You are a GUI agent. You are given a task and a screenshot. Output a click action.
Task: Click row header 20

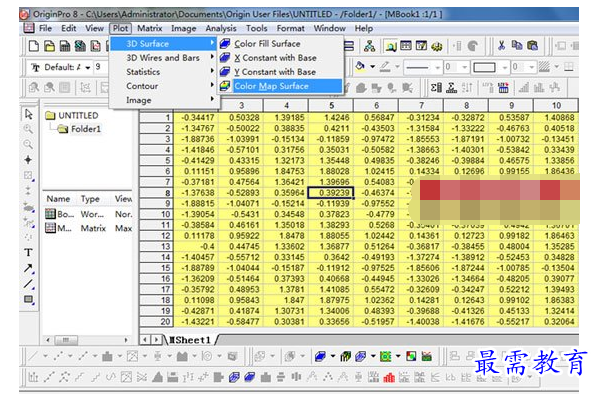tap(157, 322)
